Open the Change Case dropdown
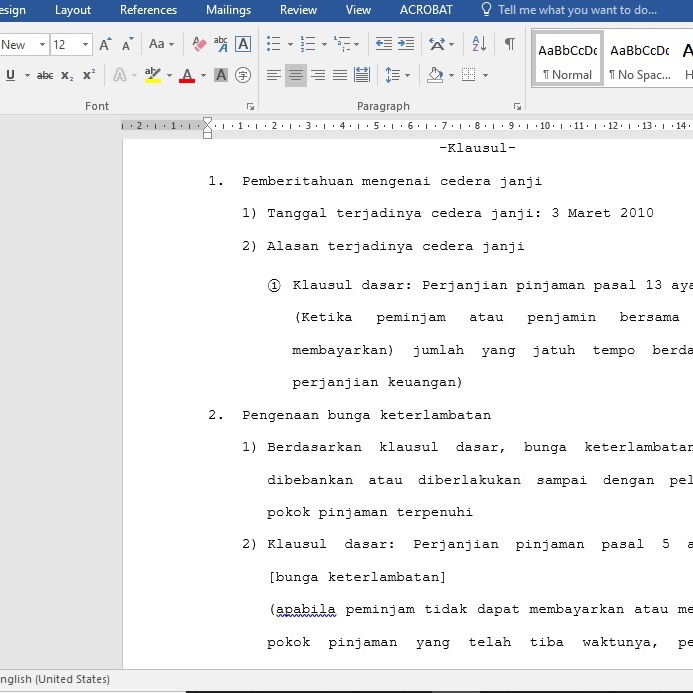Viewport: 693px width, 693px height. [161, 44]
